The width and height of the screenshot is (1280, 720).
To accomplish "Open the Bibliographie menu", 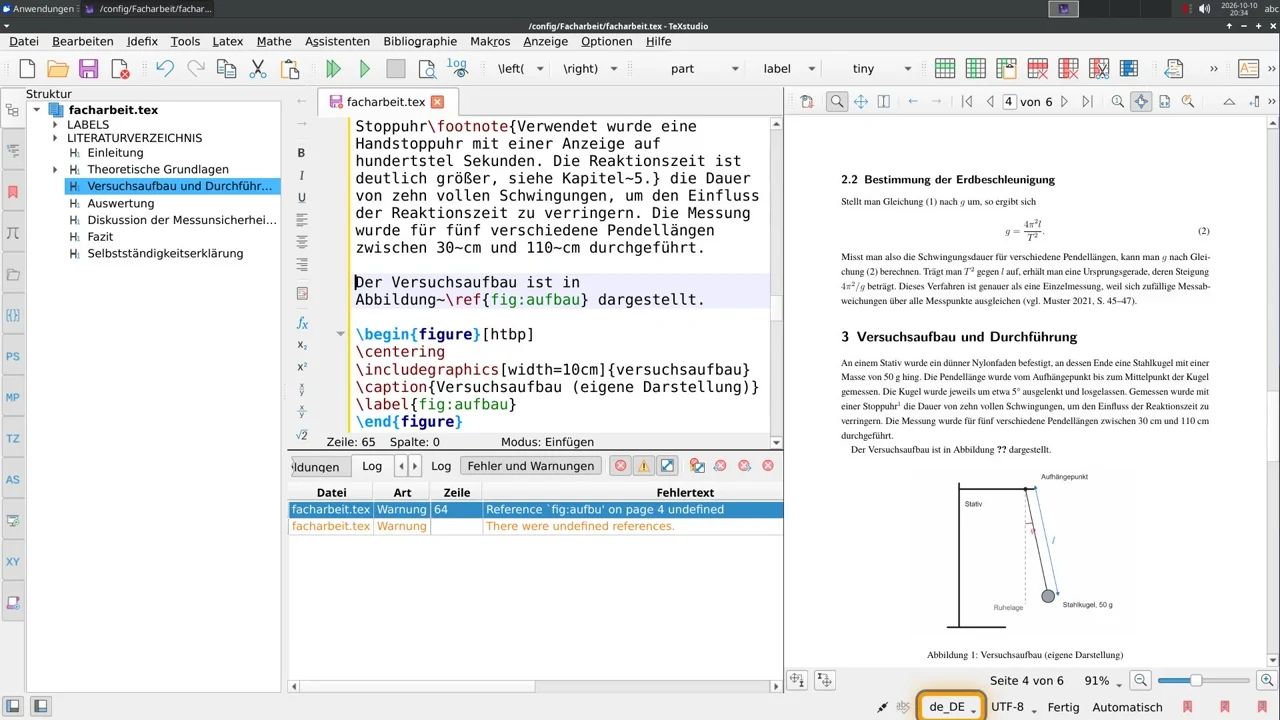I will (420, 41).
